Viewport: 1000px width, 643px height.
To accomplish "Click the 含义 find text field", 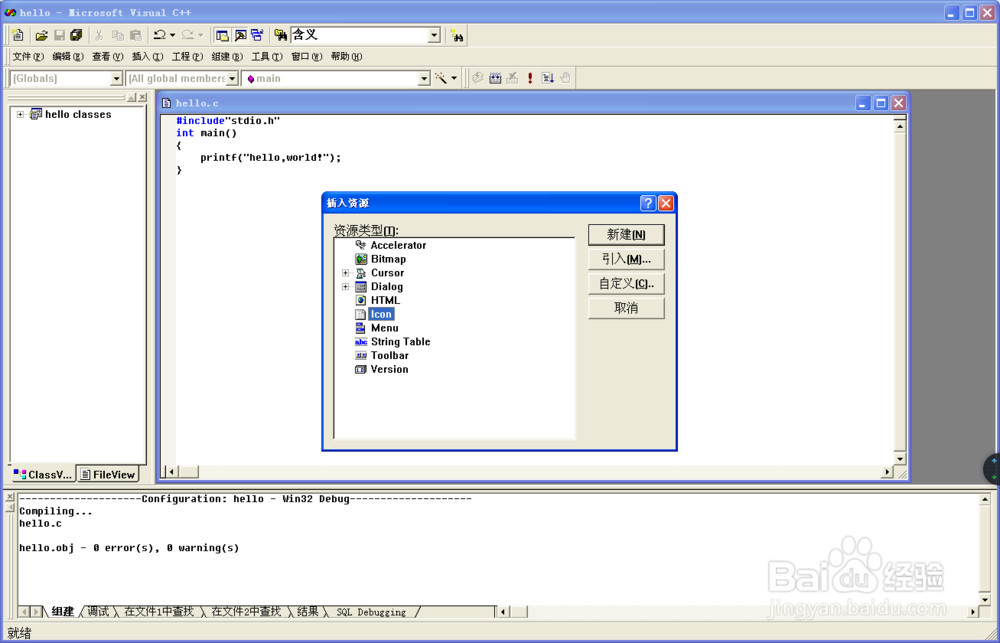I will [x=358, y=35].
